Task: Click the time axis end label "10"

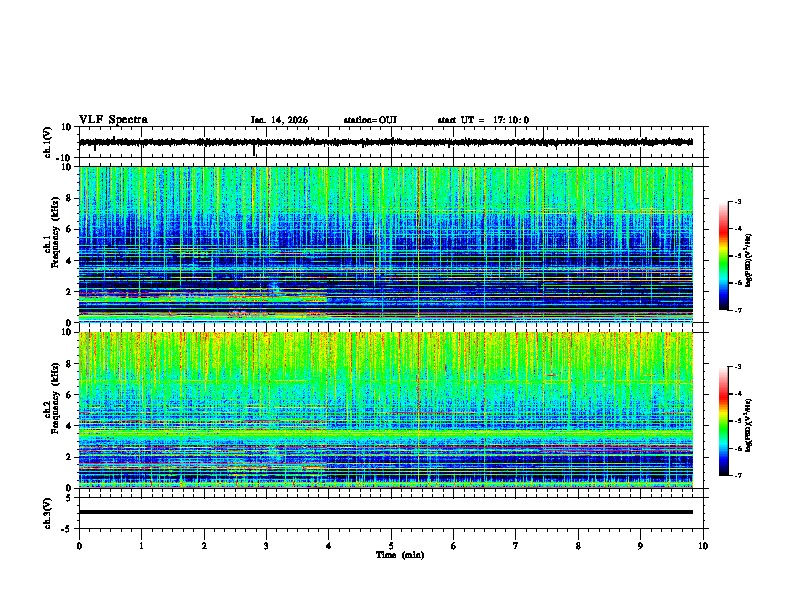Action: tap(703, 546)
